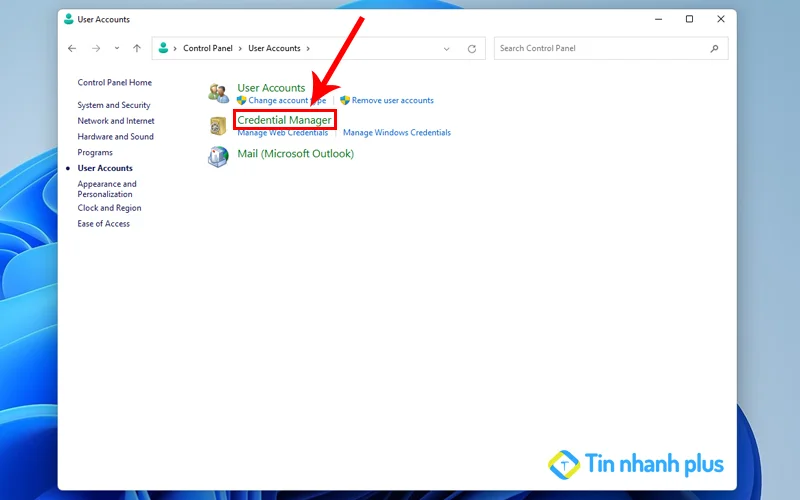Click Change account type link

pos(287,101)
